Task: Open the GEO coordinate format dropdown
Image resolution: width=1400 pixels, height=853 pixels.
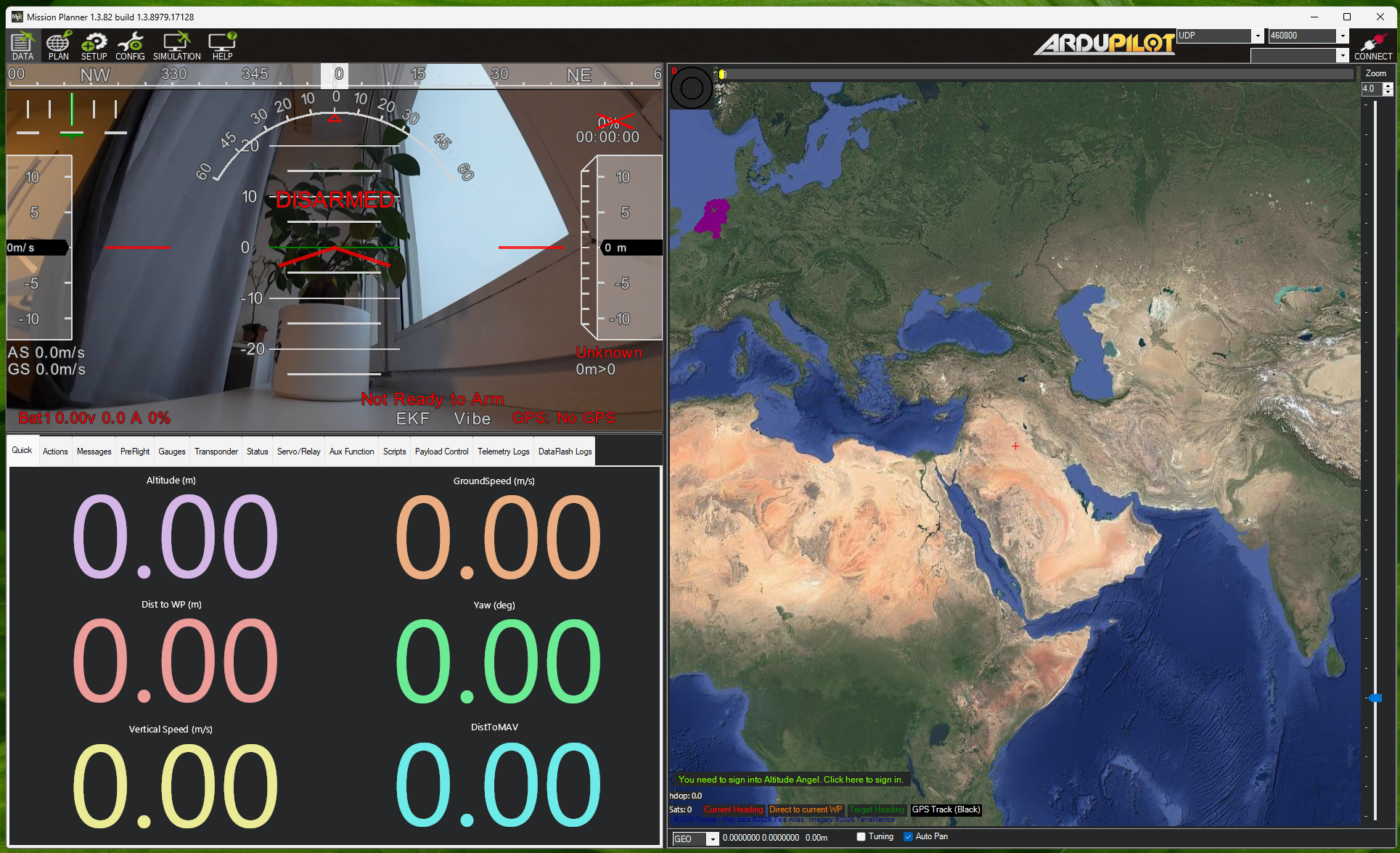Action: tap(712, 838)
